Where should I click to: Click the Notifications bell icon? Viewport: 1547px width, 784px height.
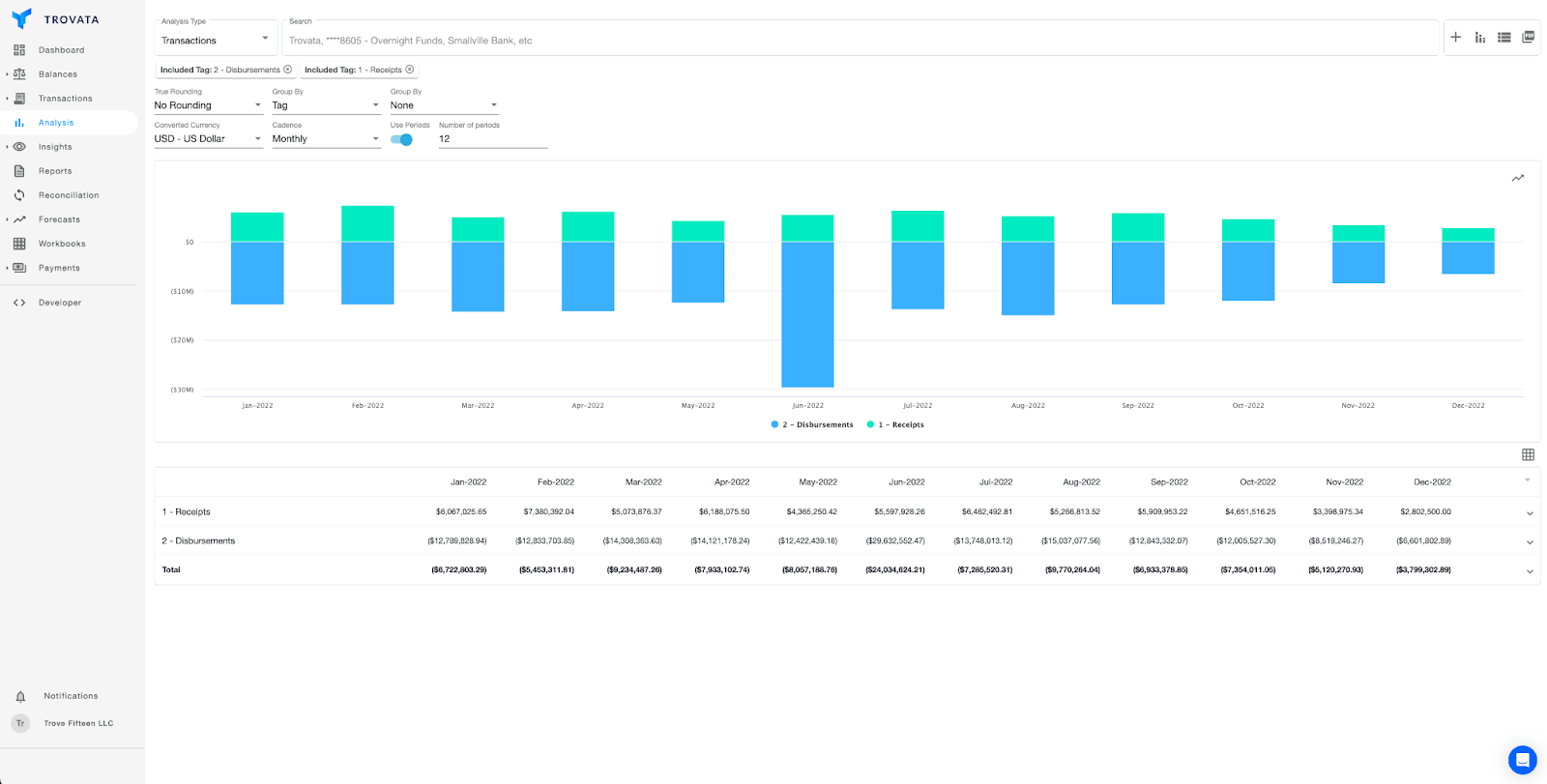[x=20, y=696]
